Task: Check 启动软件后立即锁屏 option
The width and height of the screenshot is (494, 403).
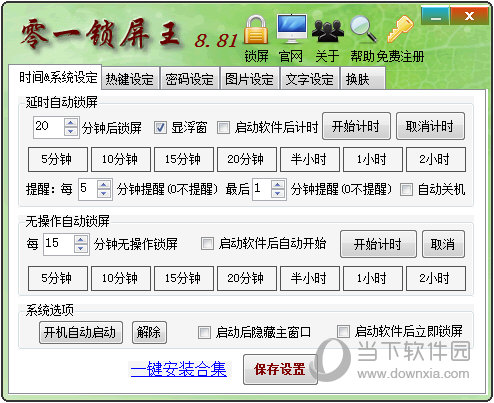Action: coord(343,331)
